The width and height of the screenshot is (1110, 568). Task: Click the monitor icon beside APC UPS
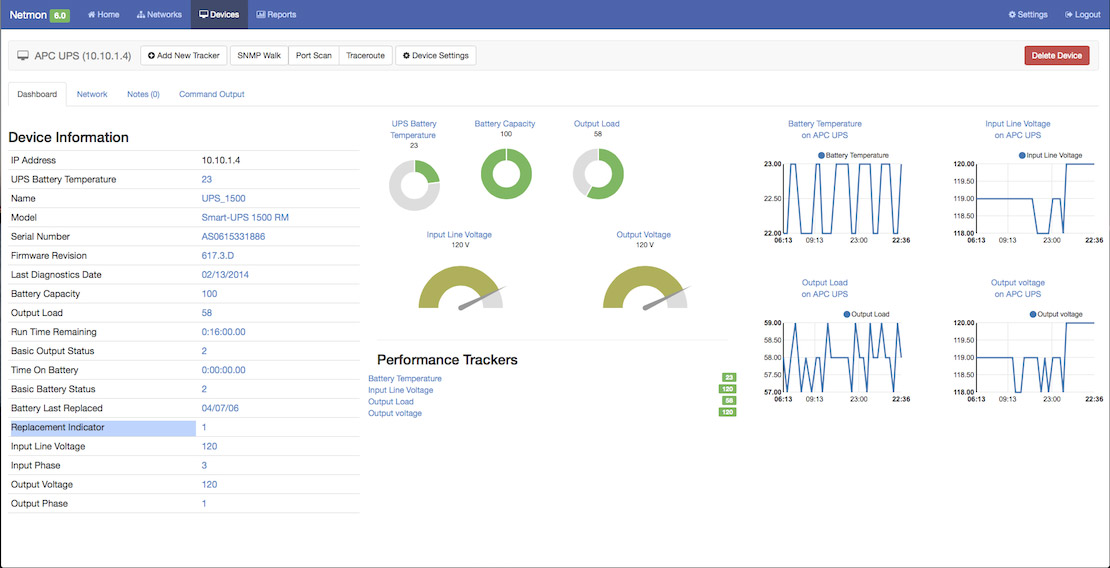[23, 55]
